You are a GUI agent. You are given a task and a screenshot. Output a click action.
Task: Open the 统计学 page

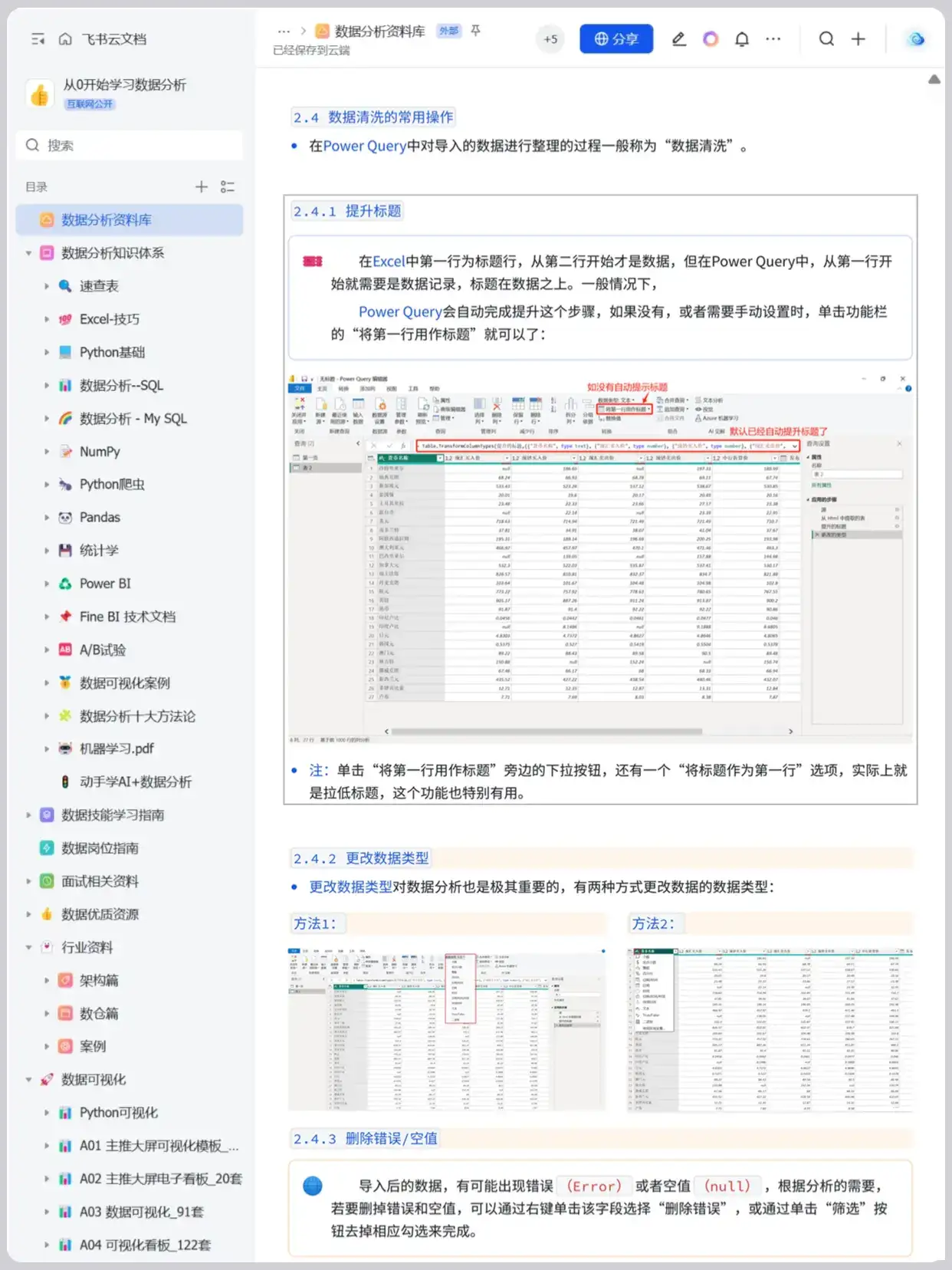tap(99, 550)
